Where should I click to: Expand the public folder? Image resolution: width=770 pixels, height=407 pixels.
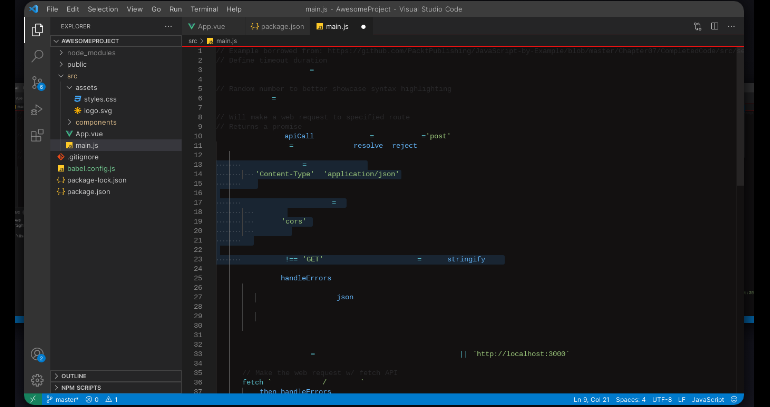coord(116,64)
